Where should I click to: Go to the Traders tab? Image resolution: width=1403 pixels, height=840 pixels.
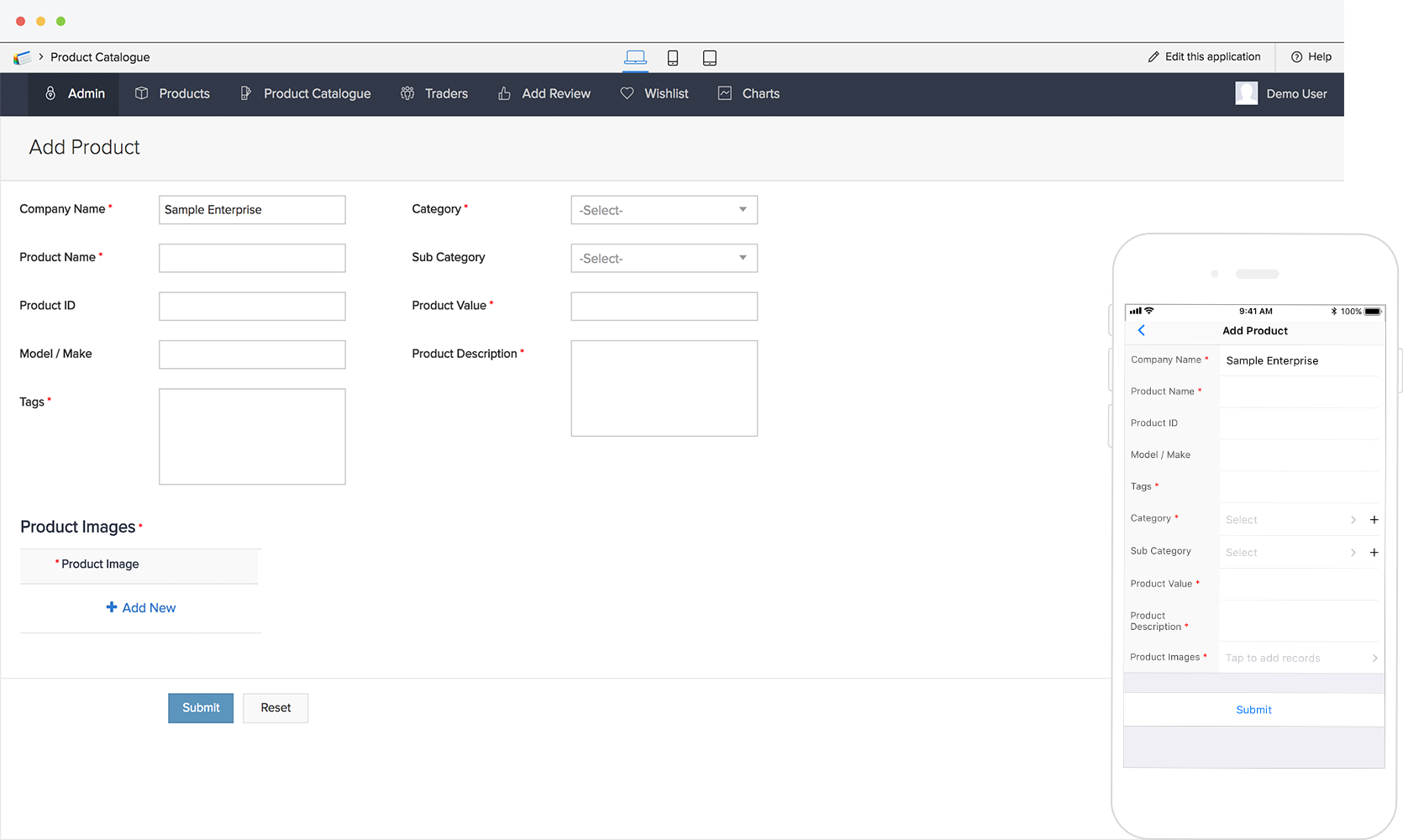point(434,93)
